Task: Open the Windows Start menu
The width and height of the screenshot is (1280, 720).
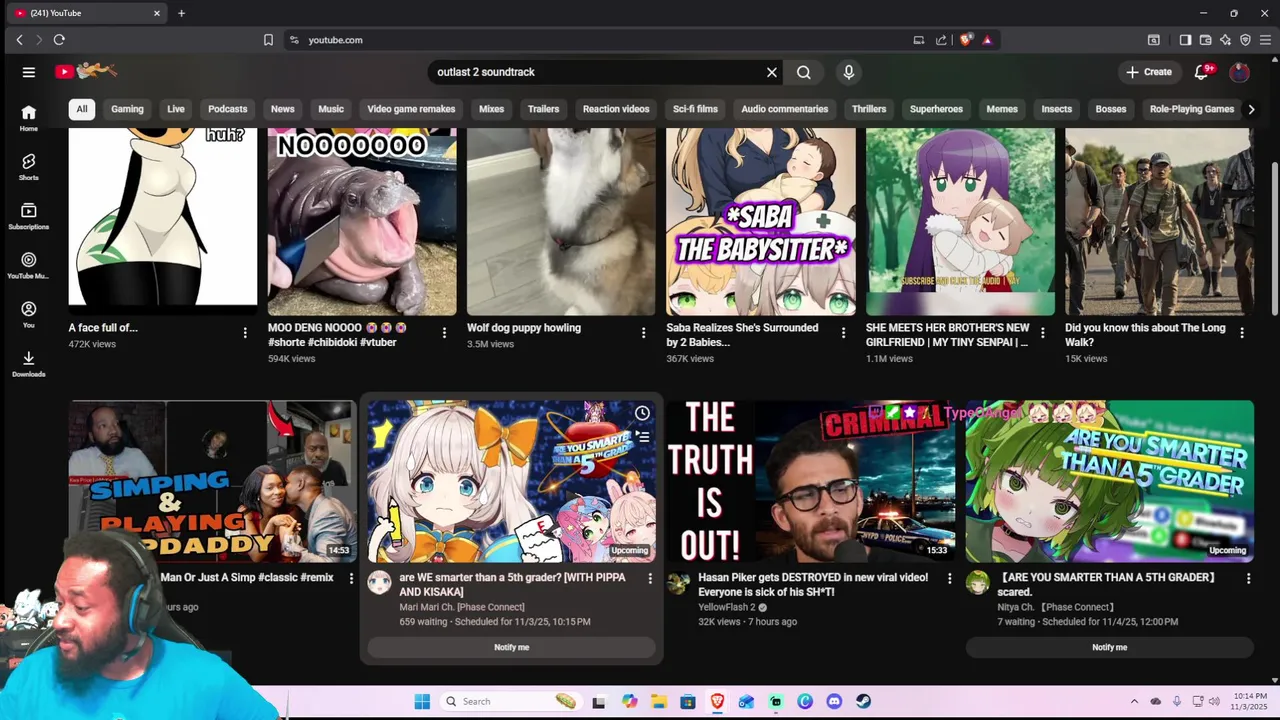Action: 422,701
